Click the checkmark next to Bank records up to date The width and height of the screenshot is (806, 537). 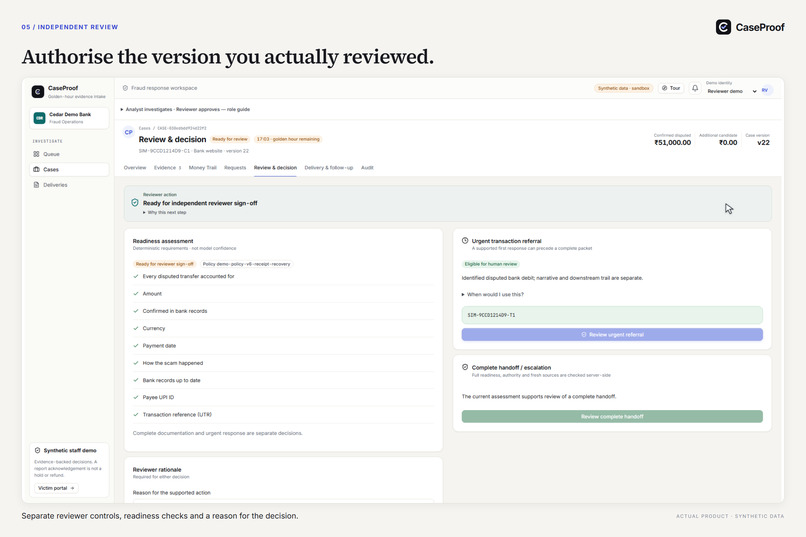(136, 380)
